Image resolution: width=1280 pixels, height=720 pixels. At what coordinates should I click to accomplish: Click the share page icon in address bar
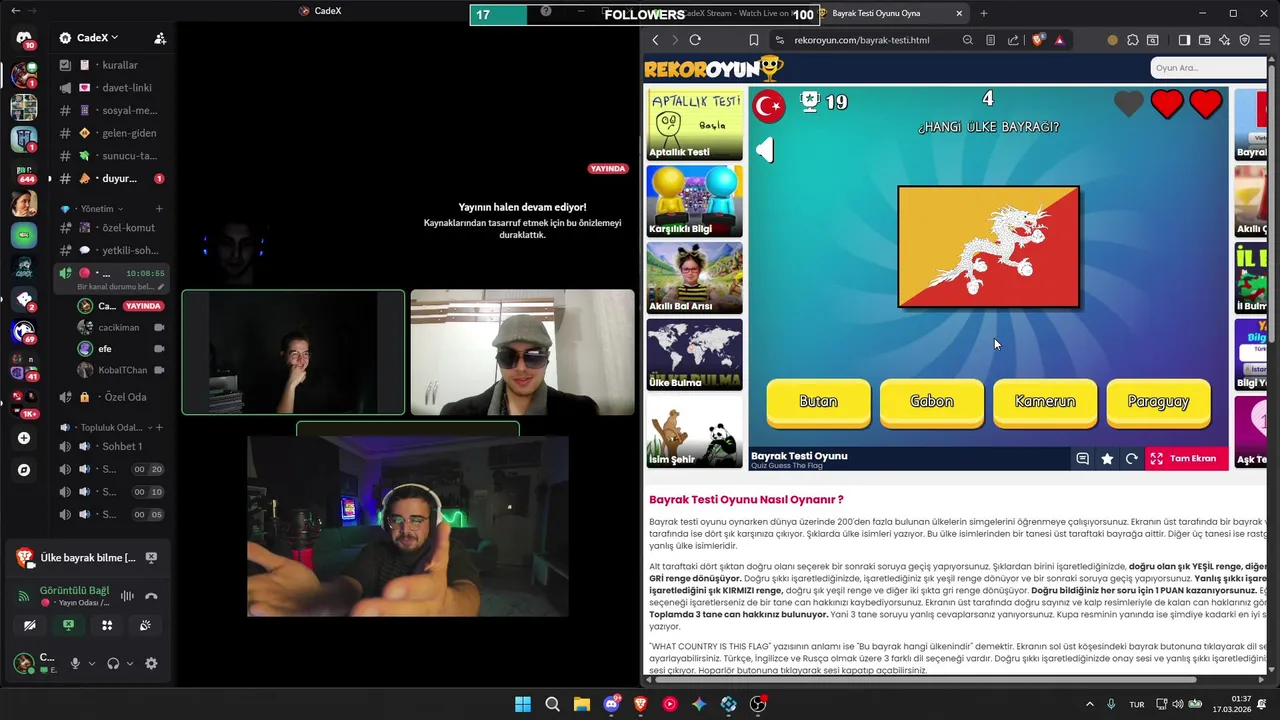click(1013, 40)
